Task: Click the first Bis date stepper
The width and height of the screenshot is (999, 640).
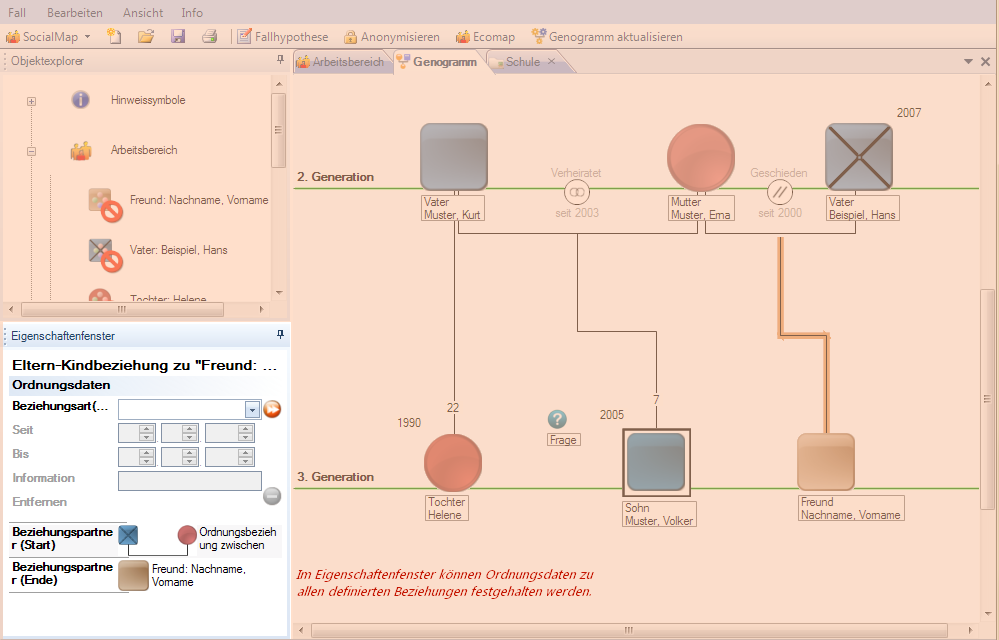Action: tap(147, 457)
